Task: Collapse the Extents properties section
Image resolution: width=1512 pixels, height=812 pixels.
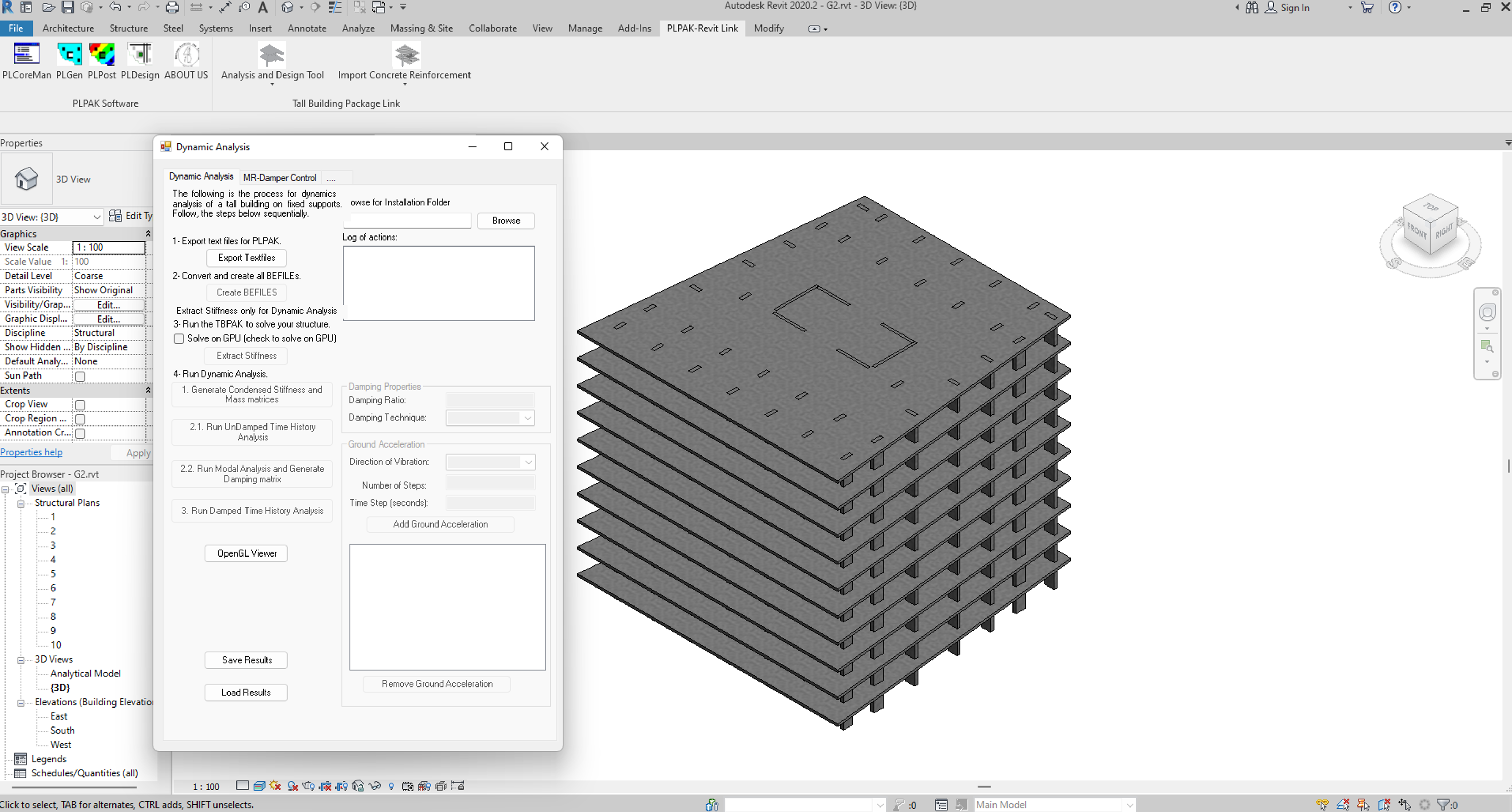Action: (148, 390)
